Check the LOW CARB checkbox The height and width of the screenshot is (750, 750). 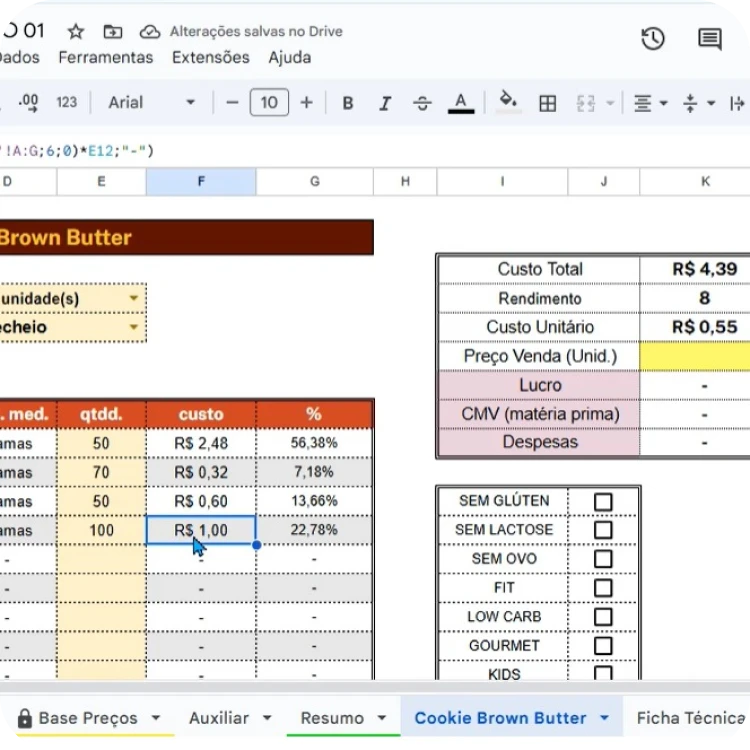(603, 617)
